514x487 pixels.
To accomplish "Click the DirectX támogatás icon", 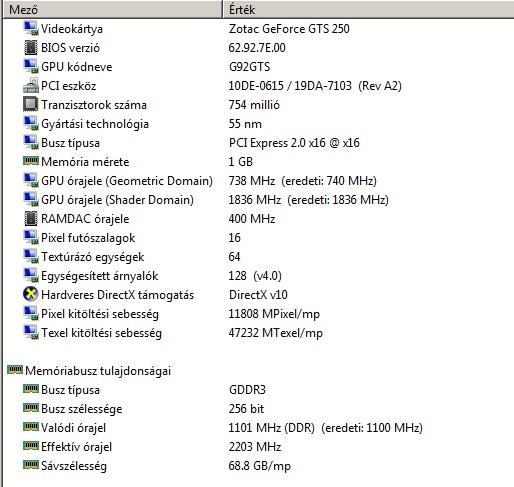I will [31, 294].
